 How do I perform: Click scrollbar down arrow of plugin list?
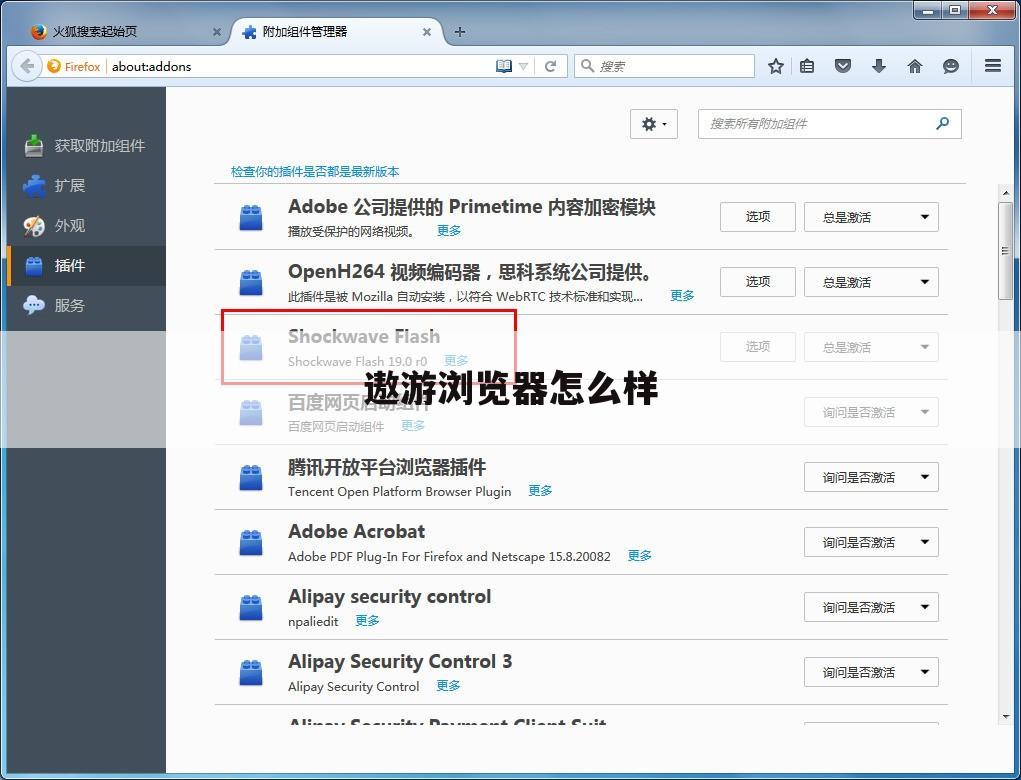[x=1005, y=717]
